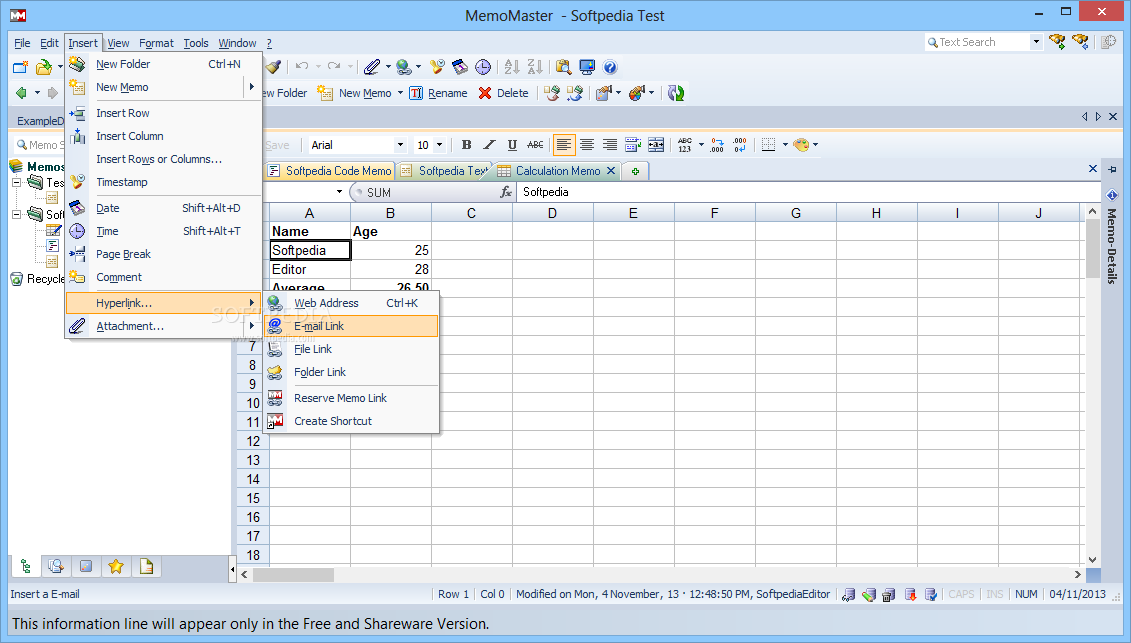This screenshot has height=643, width=1131.
Task: Click the favorites star icon in sidebar
Action: [115, 567]
